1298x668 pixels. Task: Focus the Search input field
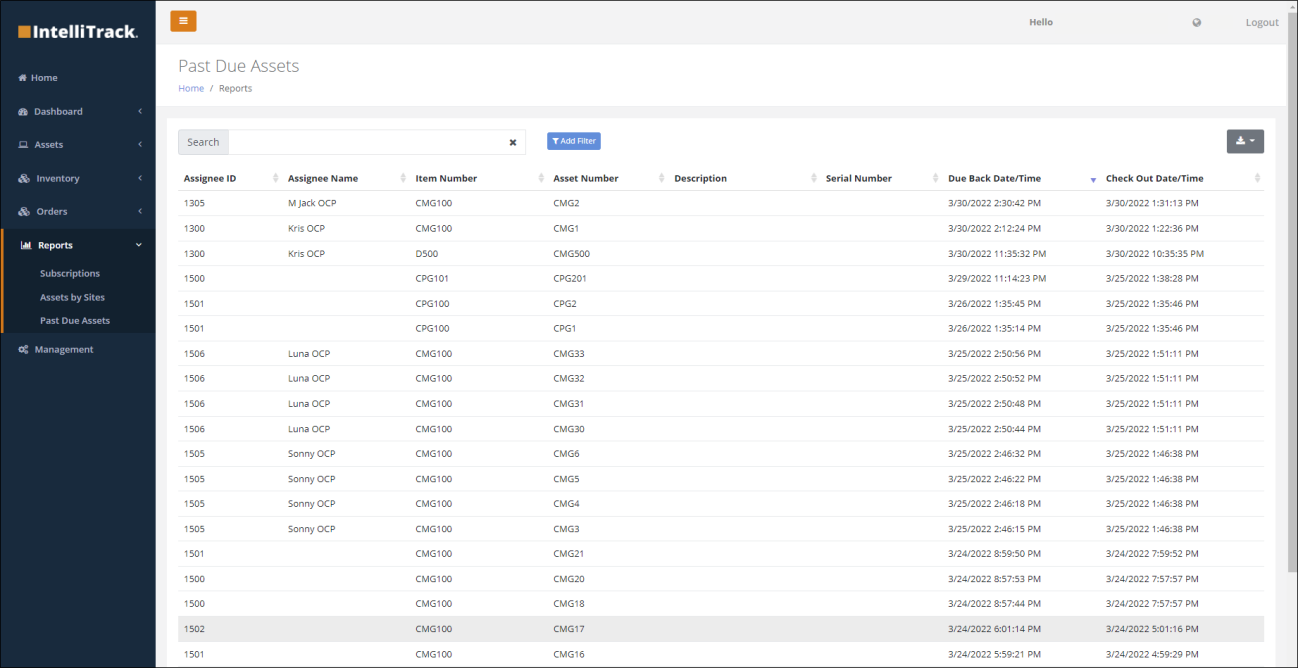[366, 142]
